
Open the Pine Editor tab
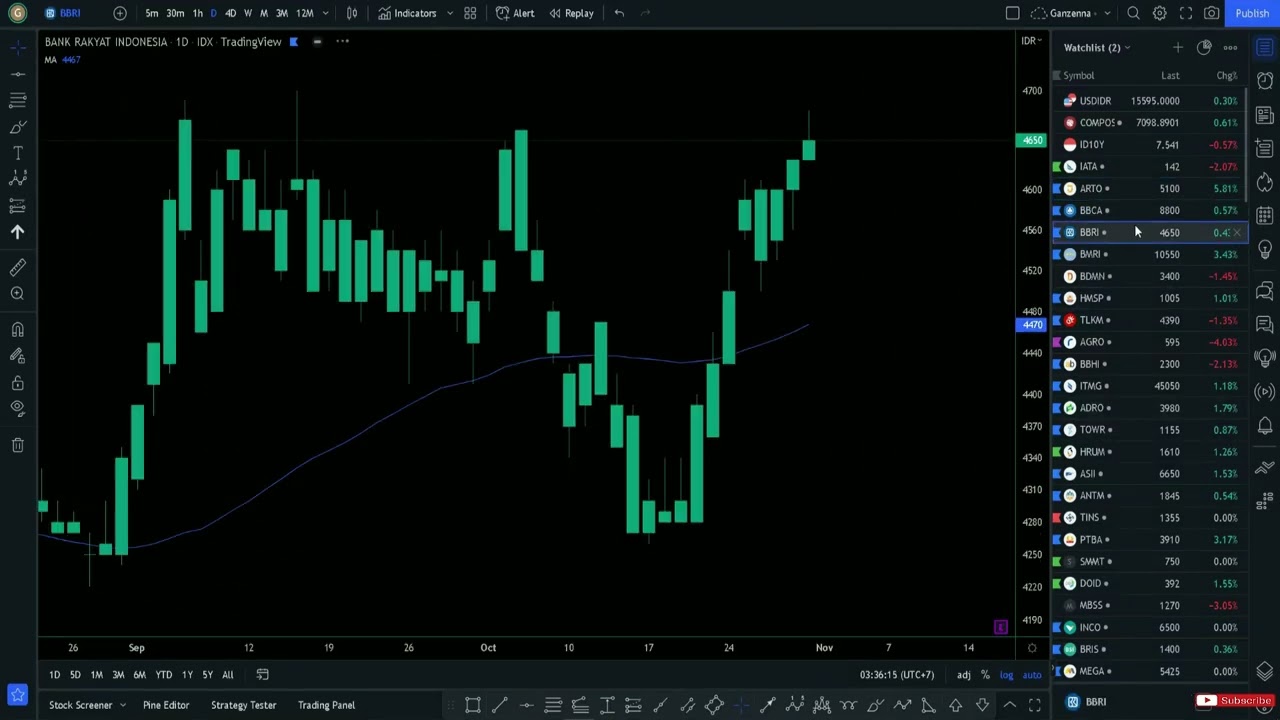coord(166,705)
